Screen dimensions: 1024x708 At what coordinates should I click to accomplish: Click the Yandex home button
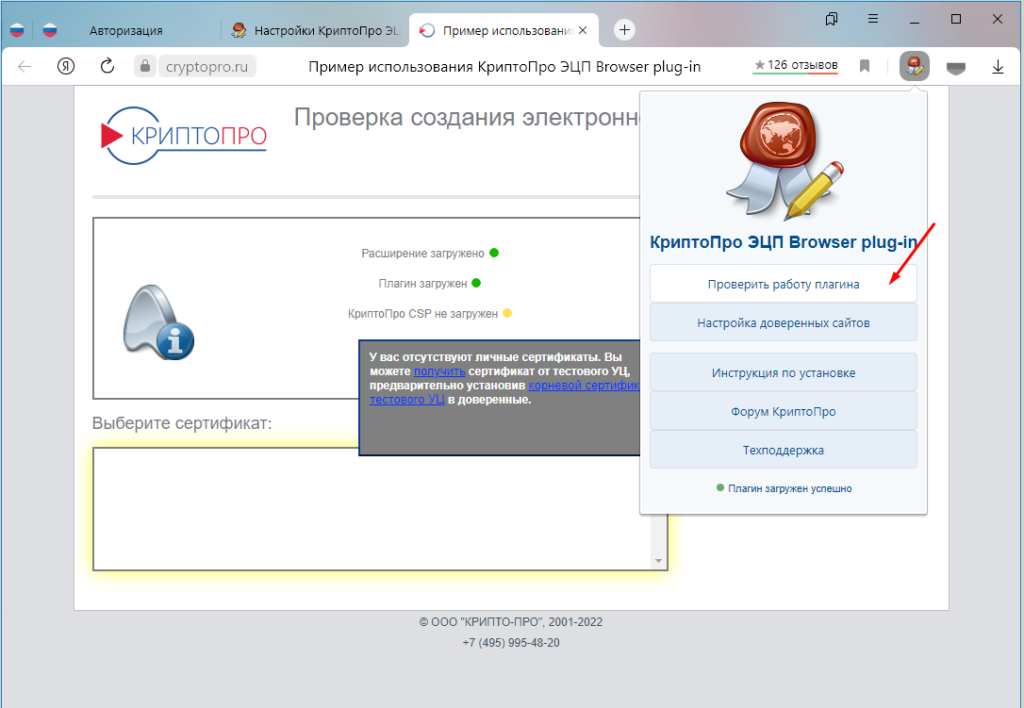(67, 67)
